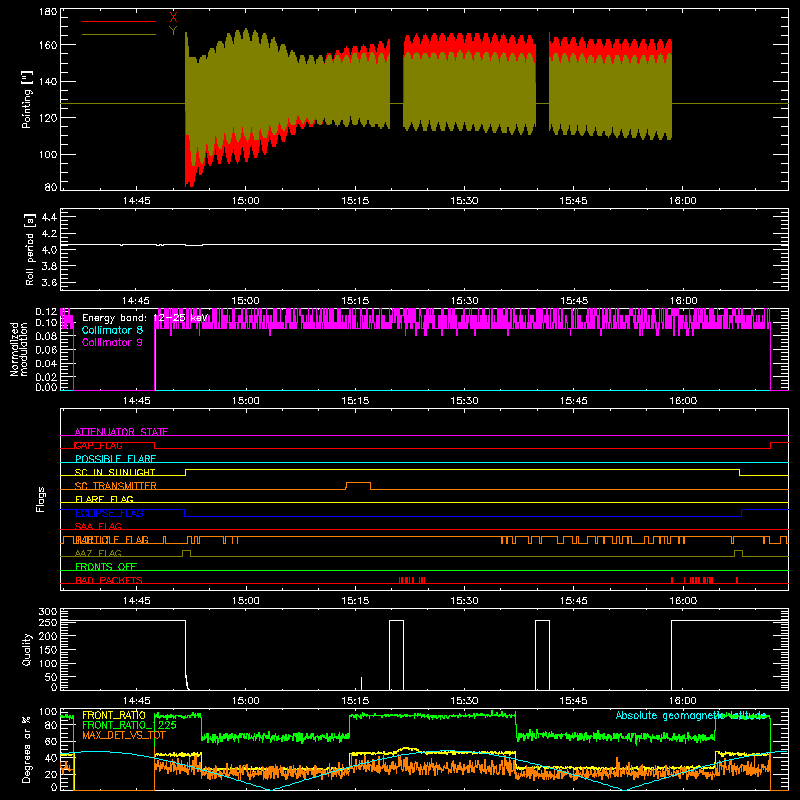The image size is (800, 800).
Task: Click '15:15' under the modulation panel
Action: [x=355, y=401]
